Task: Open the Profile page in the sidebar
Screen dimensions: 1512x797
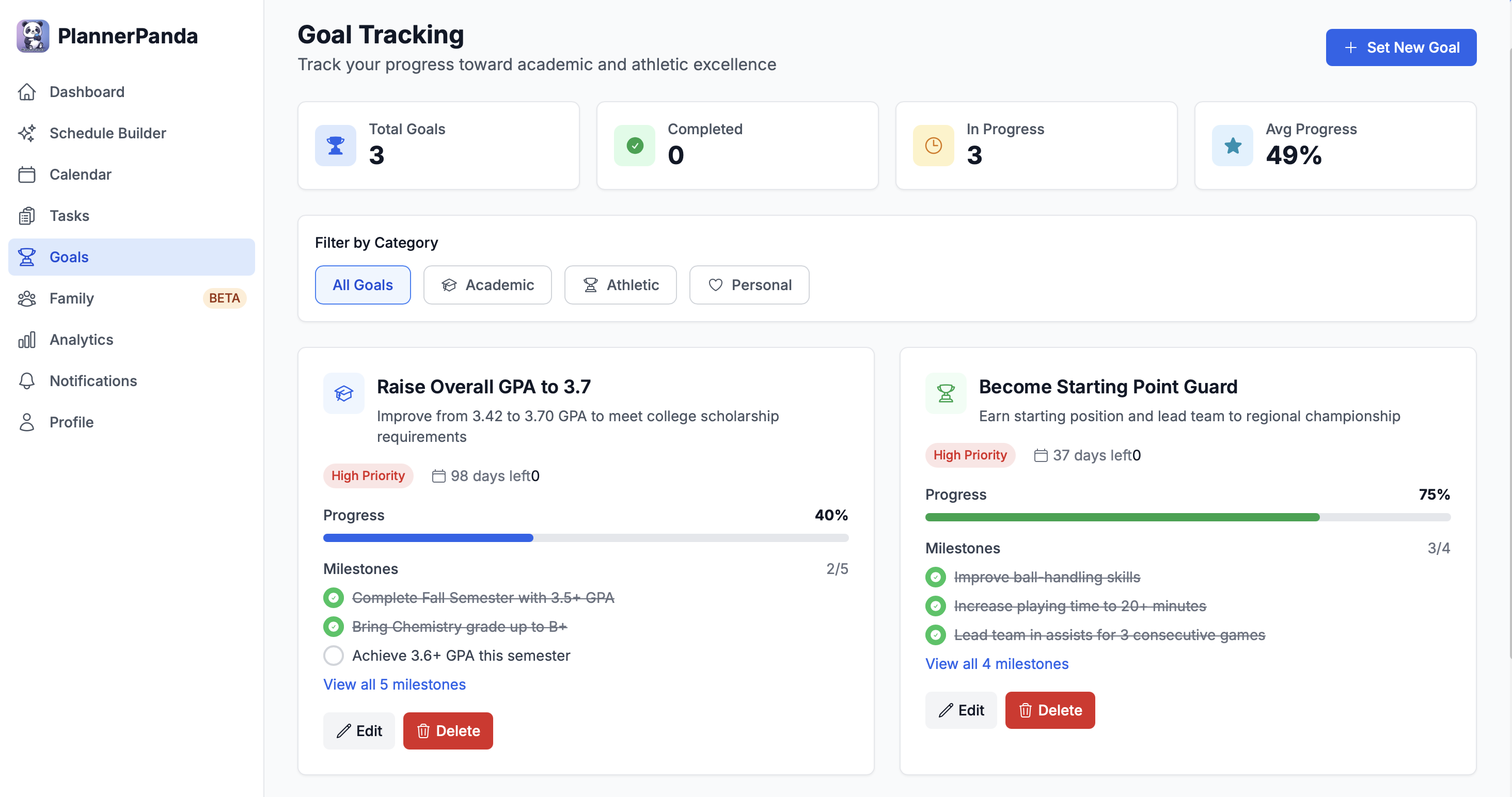Action: click(x=71, y=422)
